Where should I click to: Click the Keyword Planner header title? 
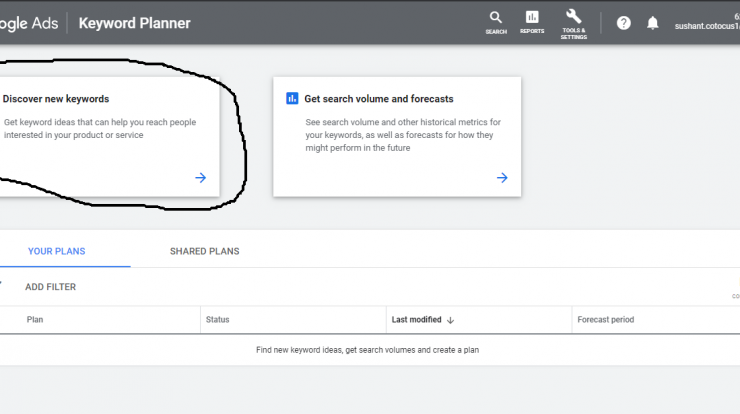(135, 23)
